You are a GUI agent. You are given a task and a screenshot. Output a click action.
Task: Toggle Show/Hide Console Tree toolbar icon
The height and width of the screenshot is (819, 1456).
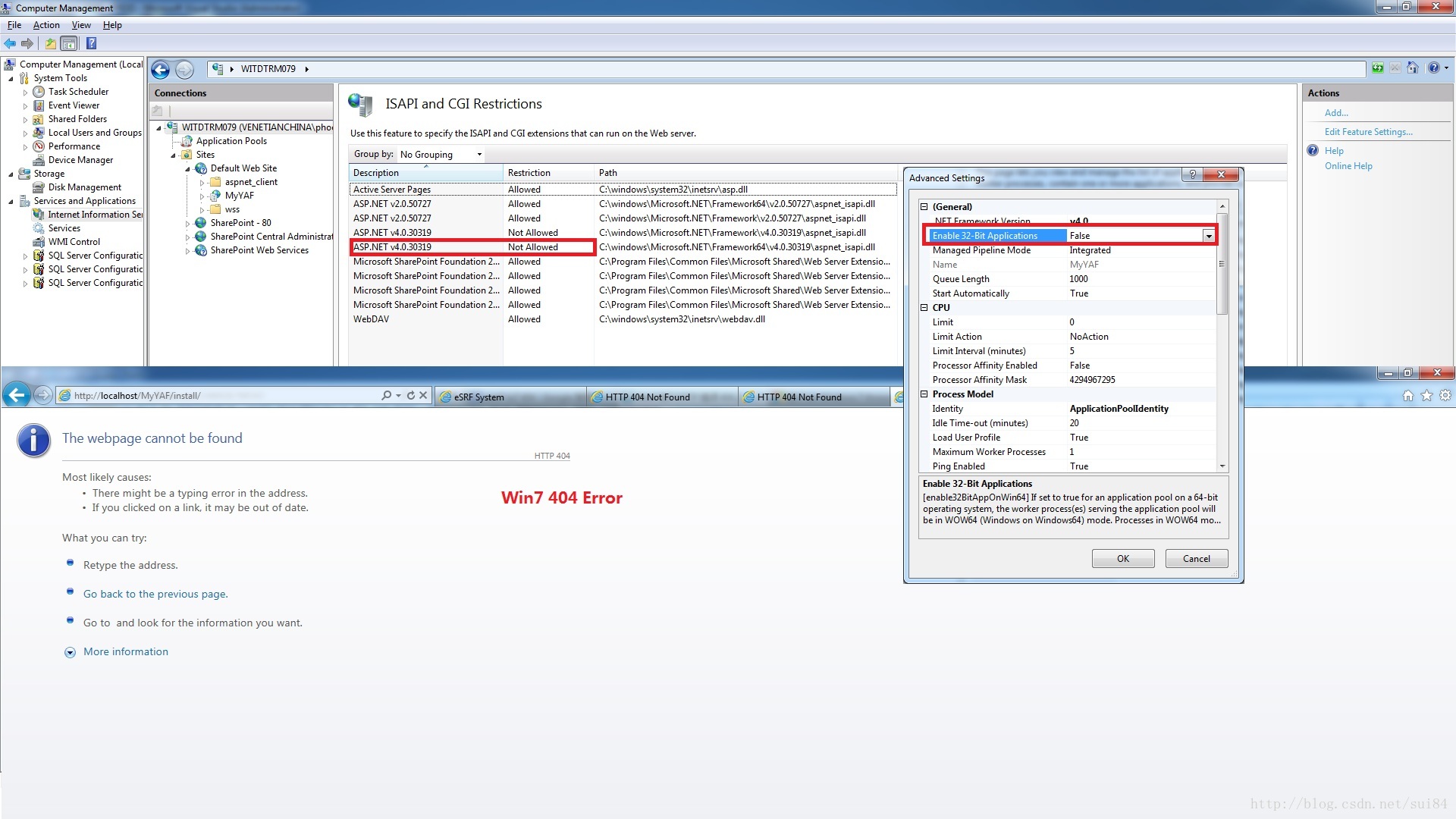(x=69, y=43)
